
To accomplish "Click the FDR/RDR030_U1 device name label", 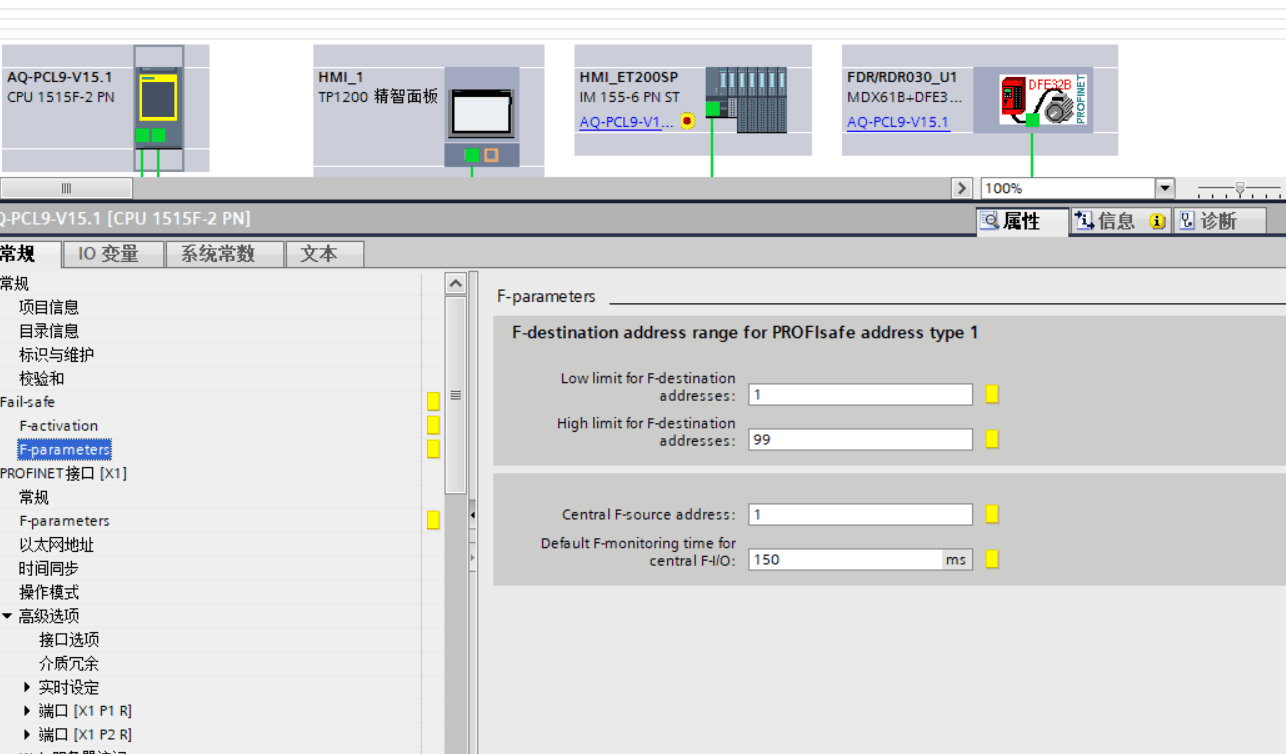I will (902, 77).
